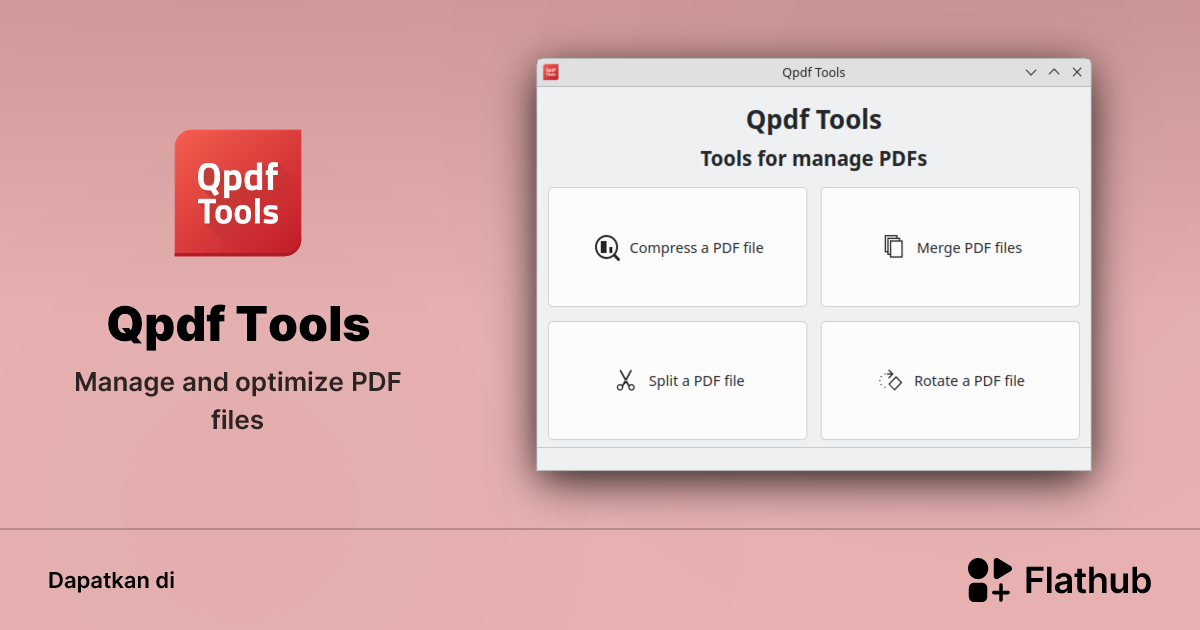
Task: Click the Tools for manage PDFs subtitle
Action: tap(813, 158)
